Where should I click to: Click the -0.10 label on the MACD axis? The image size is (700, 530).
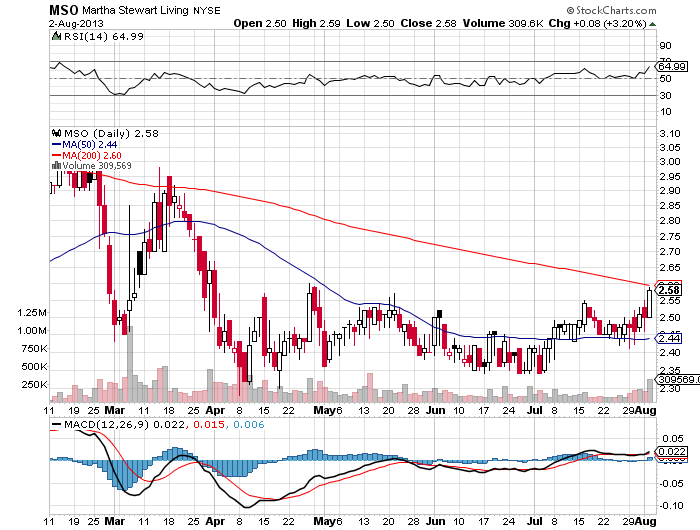[x=671, y=505]
